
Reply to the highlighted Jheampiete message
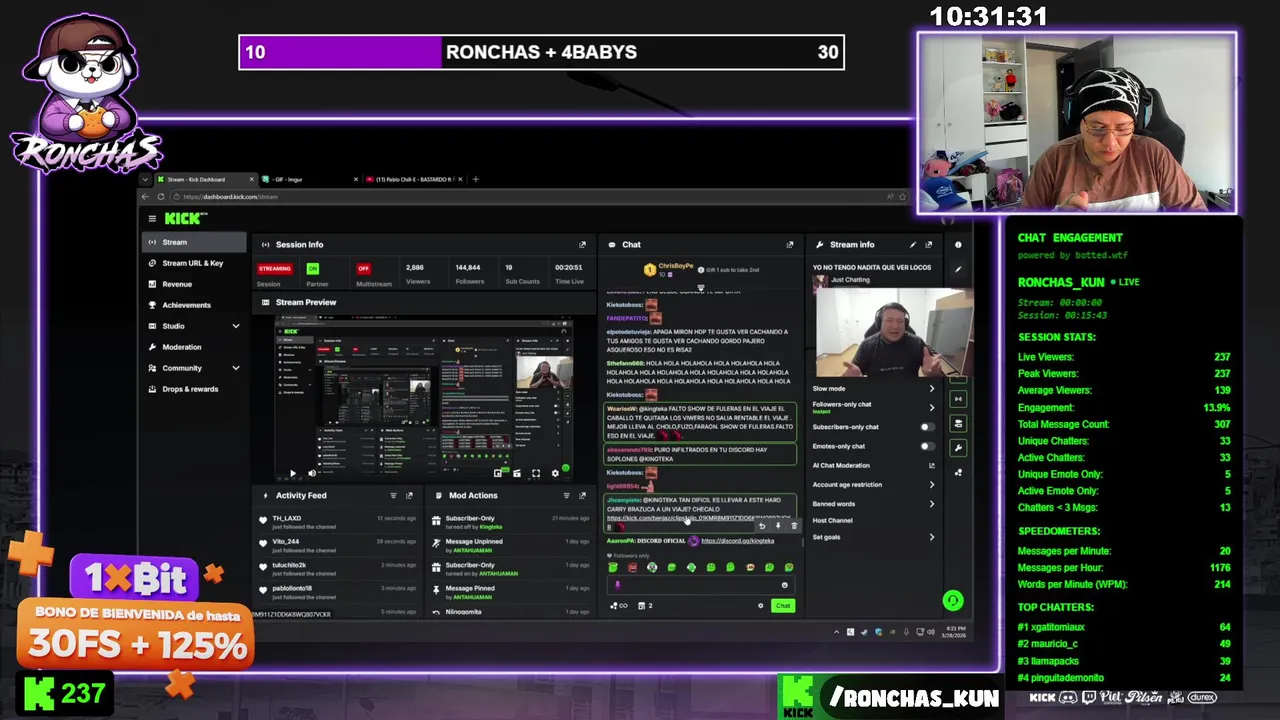762,526
